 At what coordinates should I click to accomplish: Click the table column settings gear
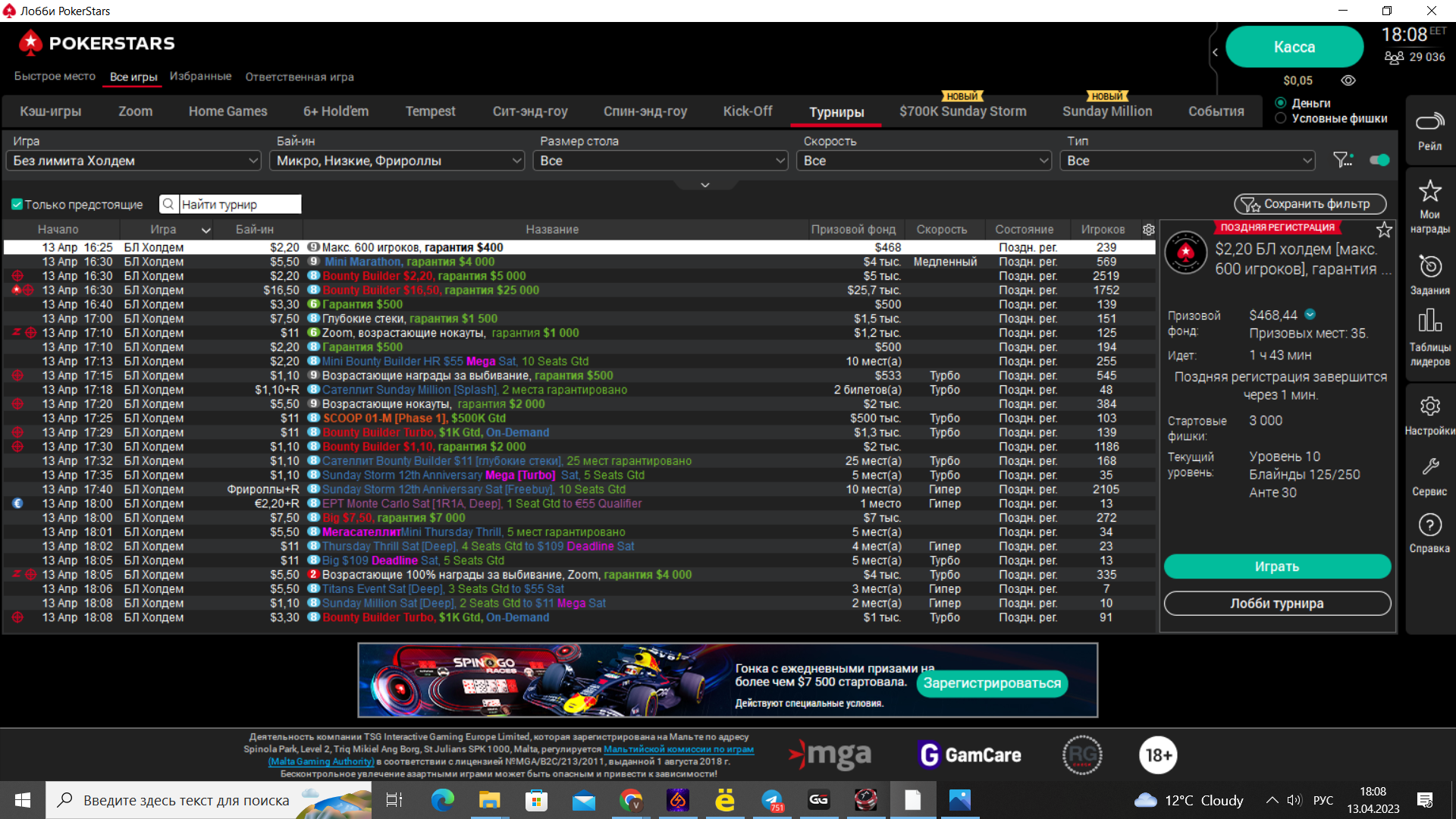[x=1148, y=229]
